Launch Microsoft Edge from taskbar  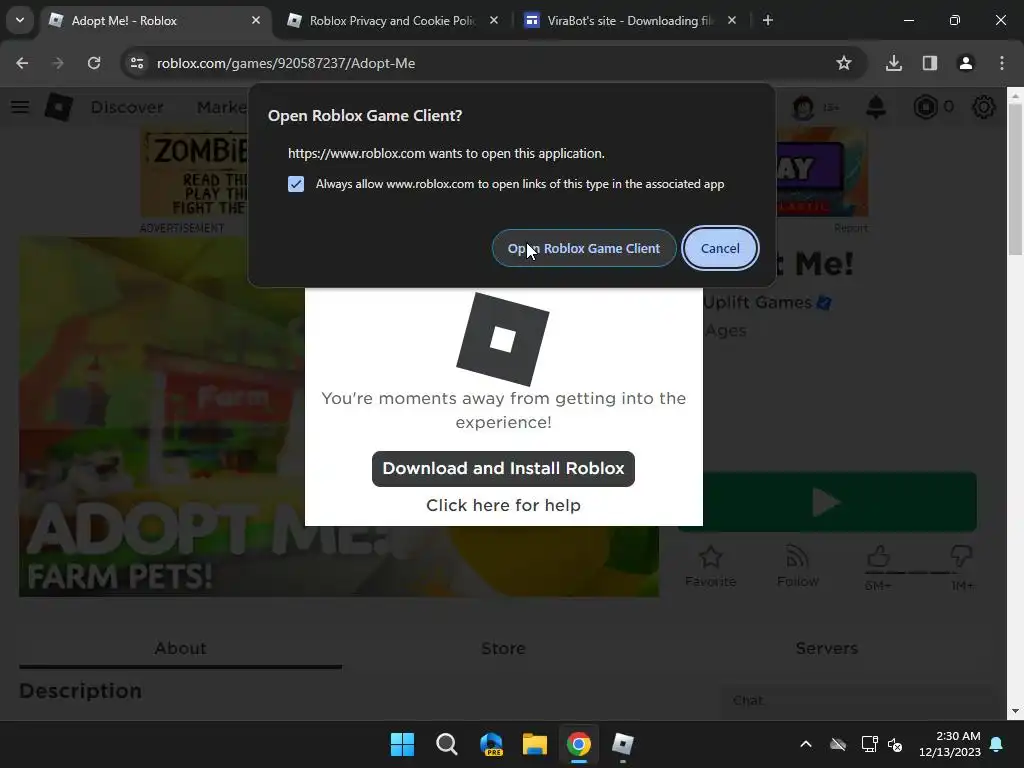[x=491, y=744]
